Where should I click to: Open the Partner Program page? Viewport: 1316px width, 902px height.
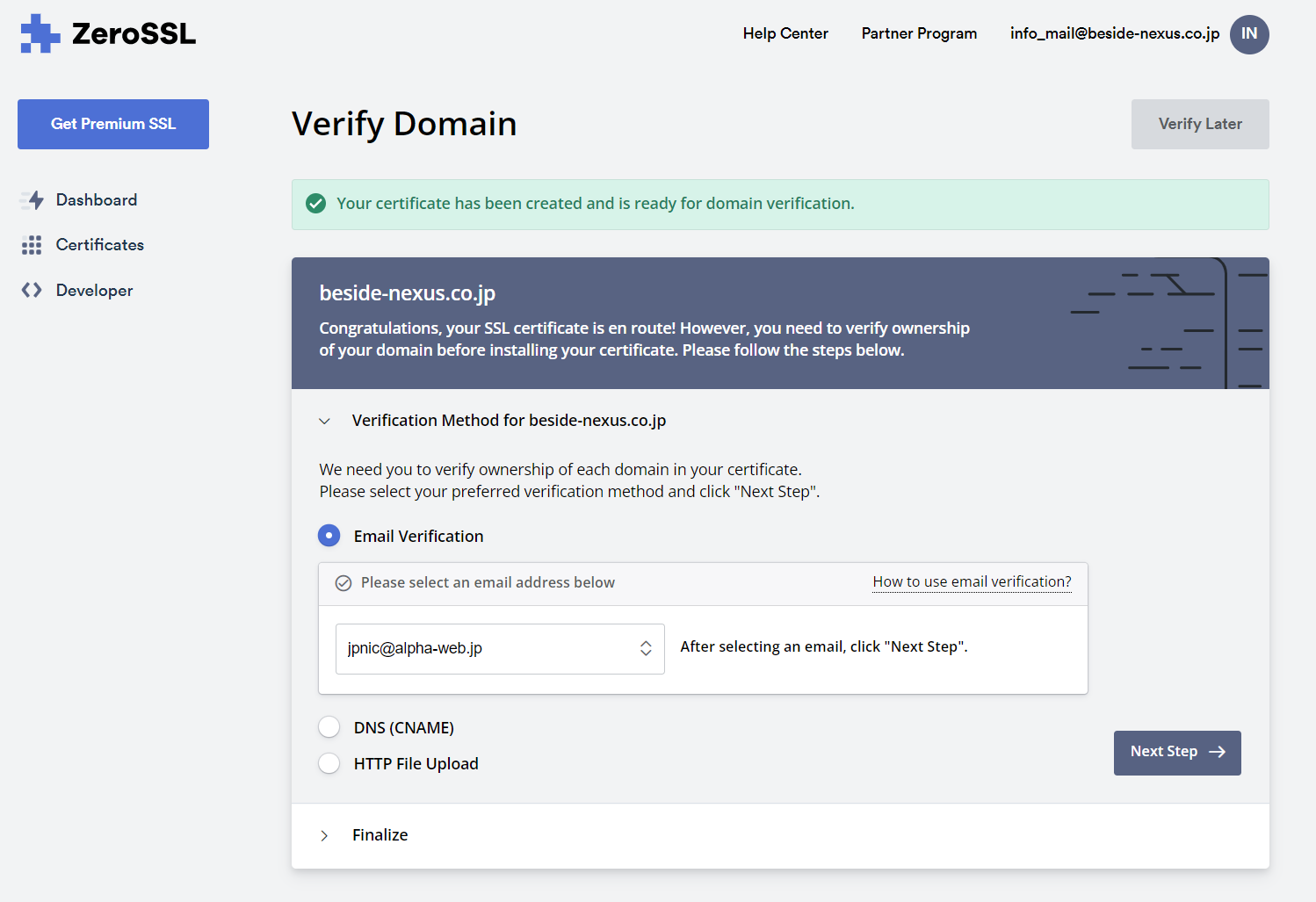pos(919,33)
